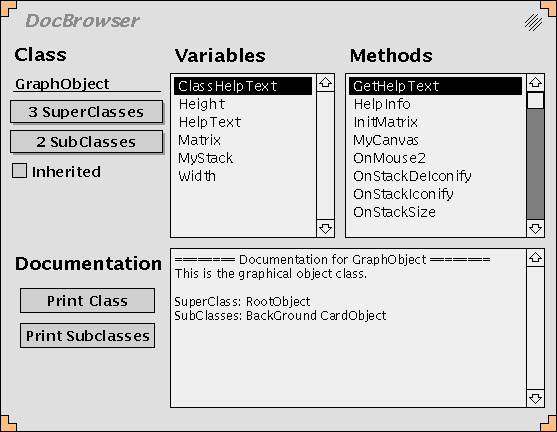Click the striped icon at top-right corner
557x432 pixels.
(x=533, y=22)
